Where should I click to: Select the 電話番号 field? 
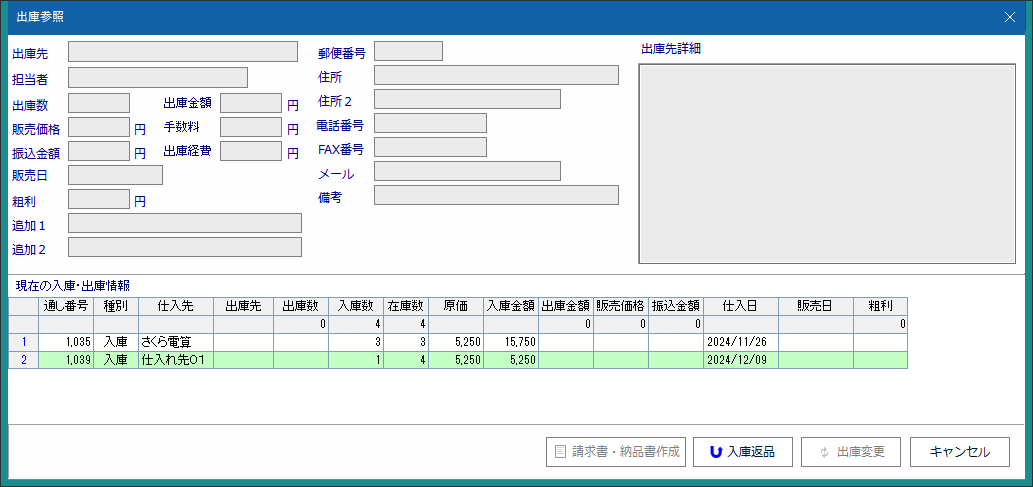[430, 124]
